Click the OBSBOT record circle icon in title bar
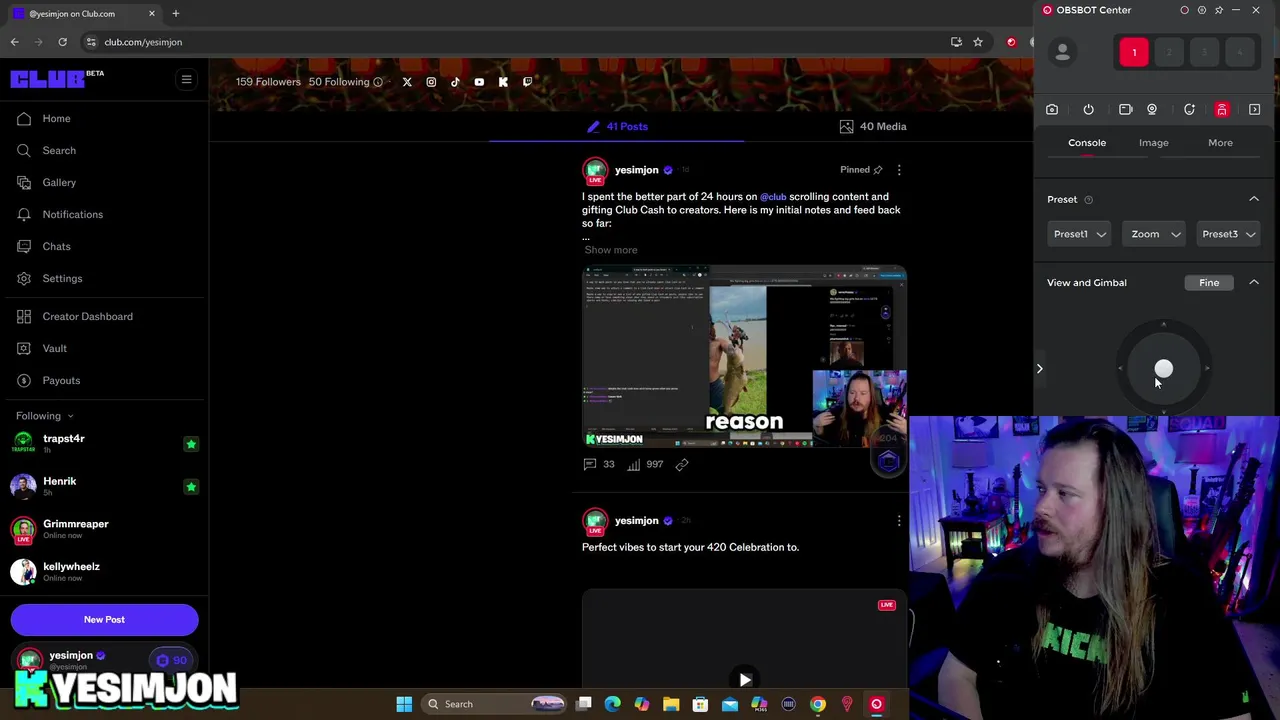The height and width of the screenshot is (720, 1280). [x=1185, y=10]
